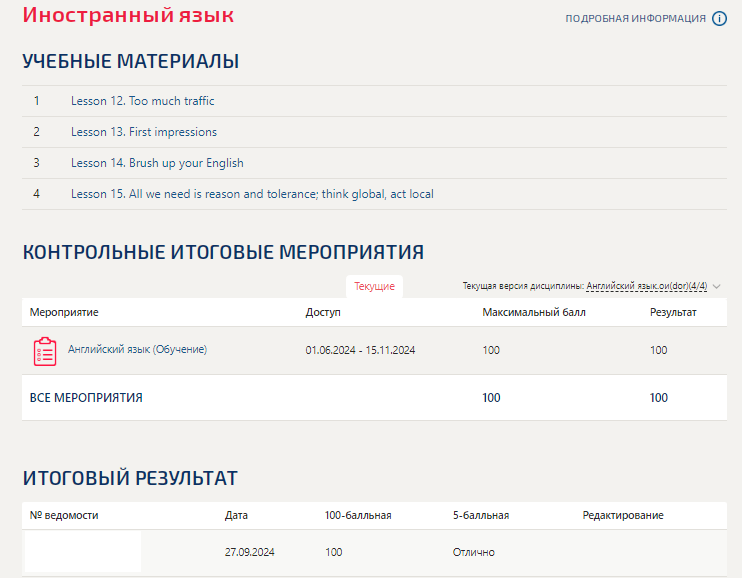The height and width of the screenshot is (578, 742).
Task: Click the Максимальный балл column header
Action: coord(533,312)
